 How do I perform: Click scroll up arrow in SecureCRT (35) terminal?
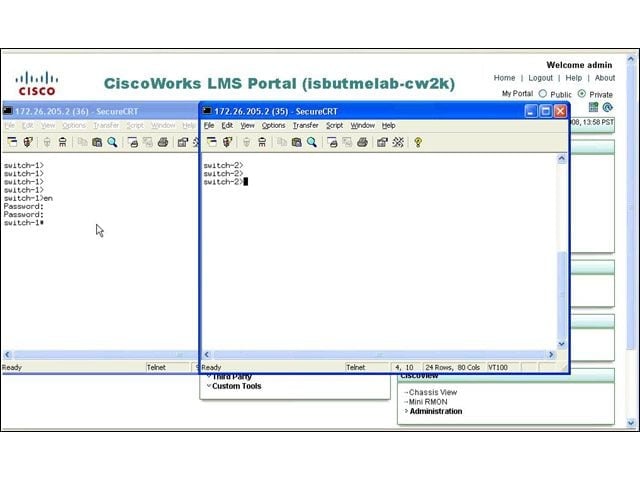562,159
